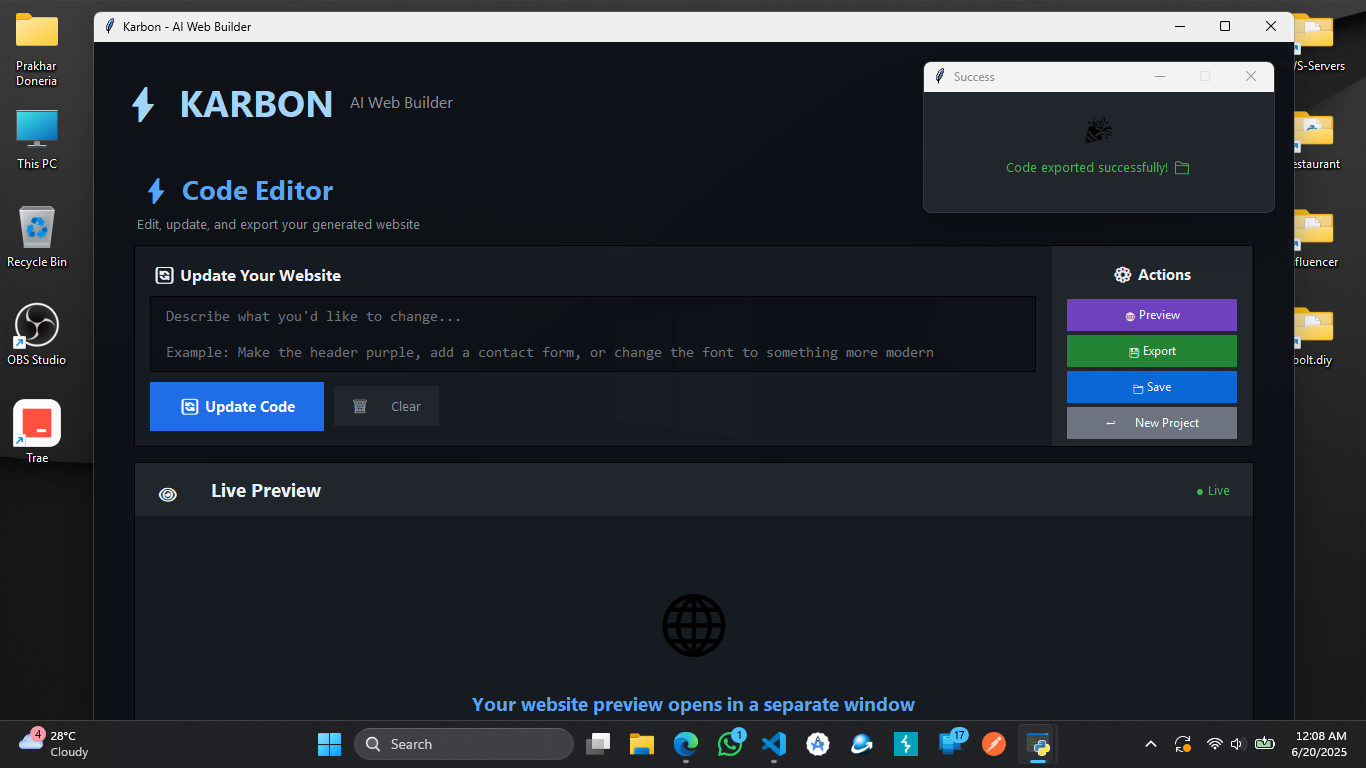
Task: Open Windows Start menu
Action: 329,744
